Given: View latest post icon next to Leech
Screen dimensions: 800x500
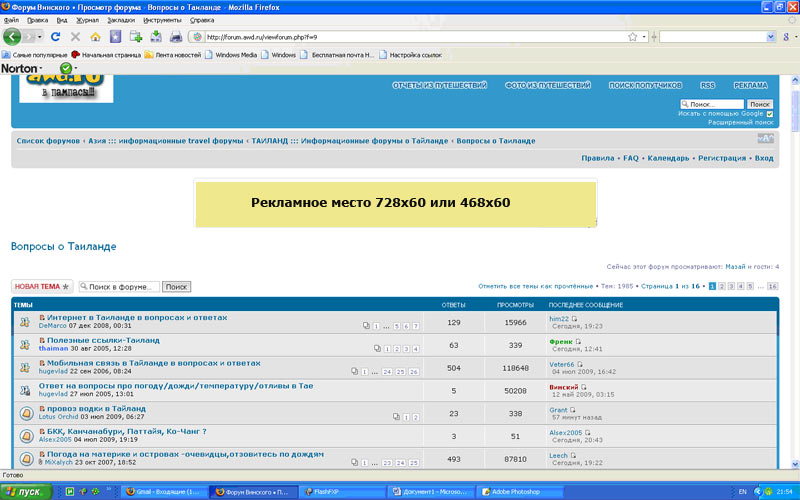Looking at the screenshot, I should coord(573,456).
